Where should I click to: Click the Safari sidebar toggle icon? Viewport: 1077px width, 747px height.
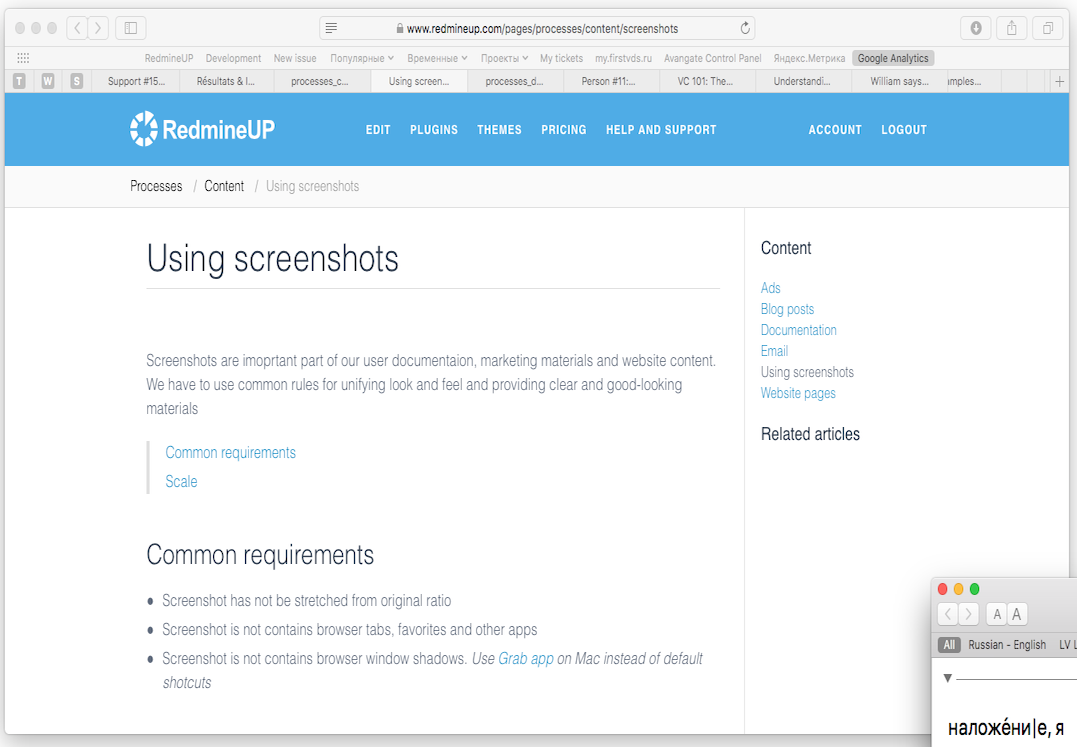point(130,28)
